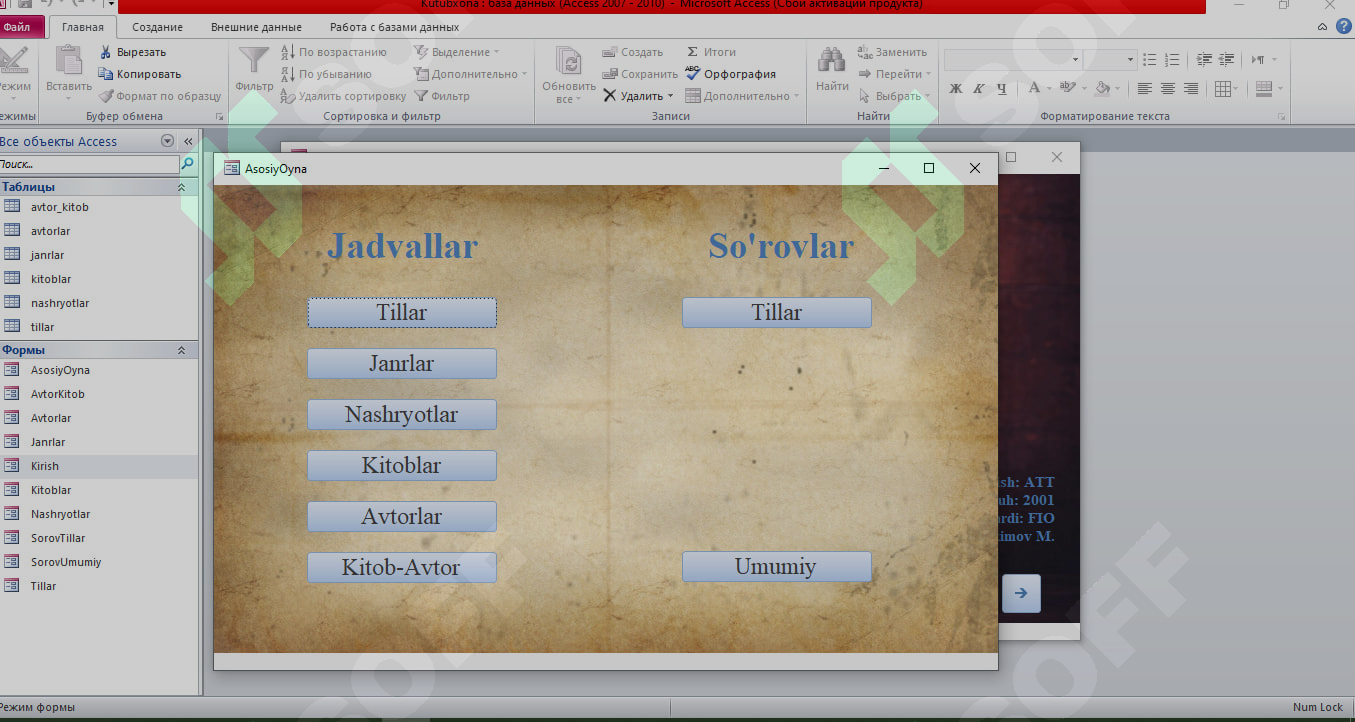Open the Создание ribbon tab
1355x722 pixels.
(157, 28)
